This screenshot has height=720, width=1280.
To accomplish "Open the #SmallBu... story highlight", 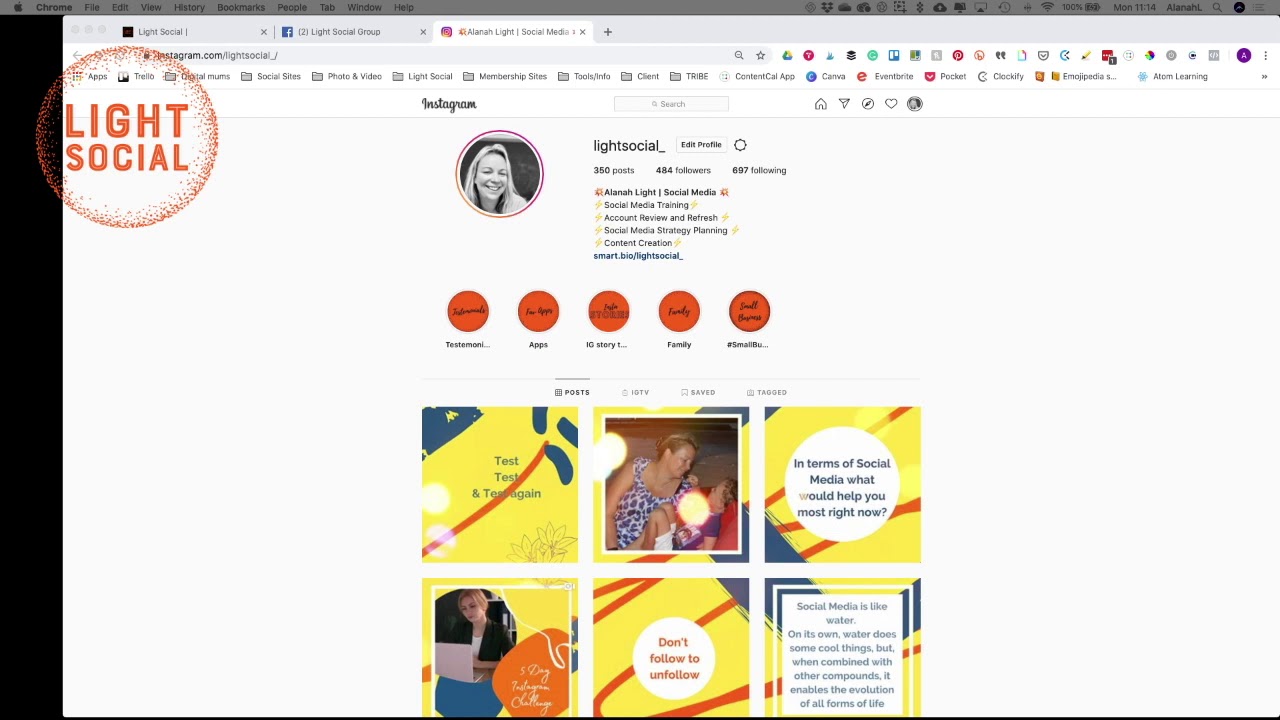I will pyautogui.click(x=749, y=320).
